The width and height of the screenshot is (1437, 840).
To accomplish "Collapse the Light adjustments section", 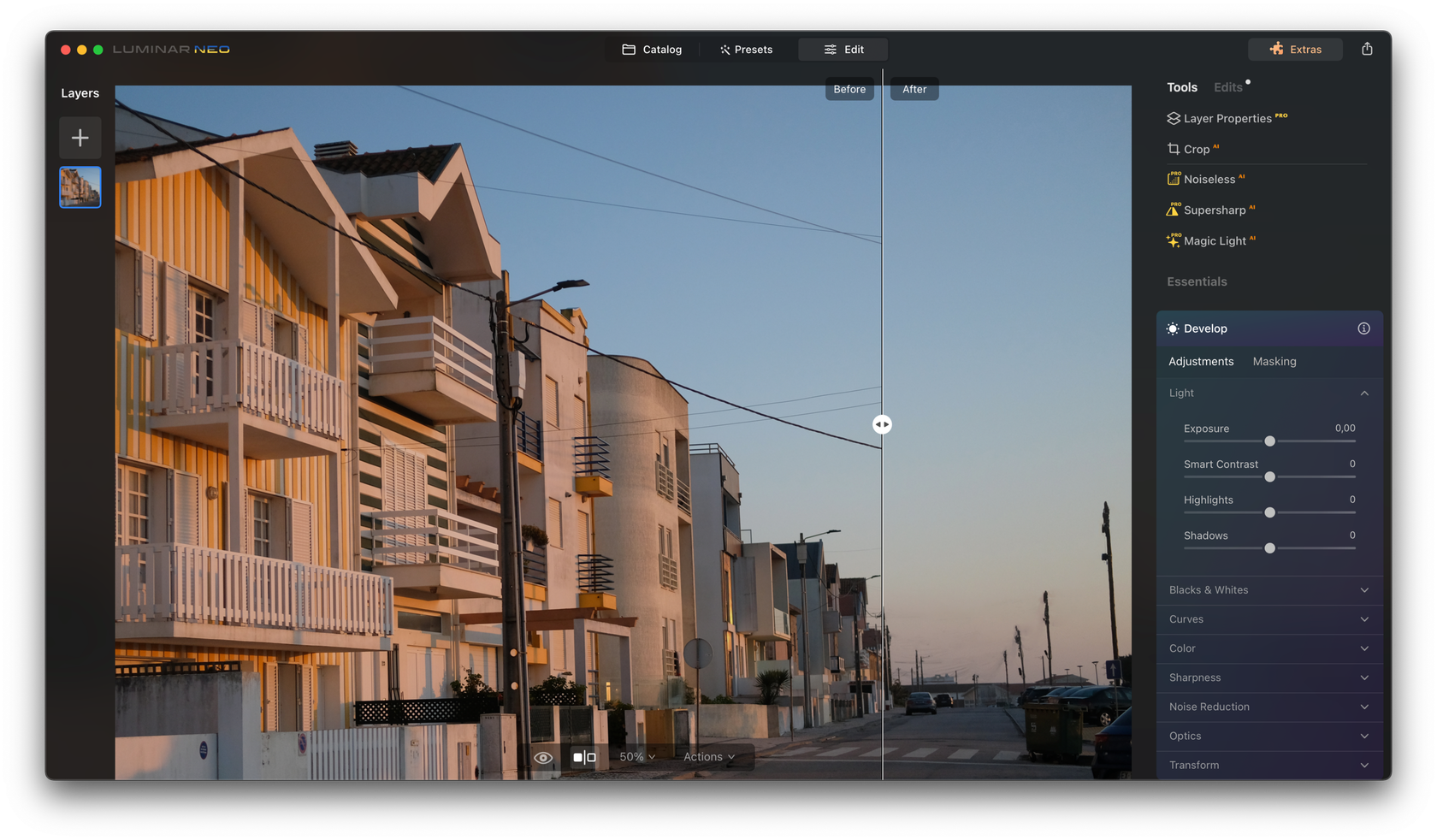I will click(1364, 393).
